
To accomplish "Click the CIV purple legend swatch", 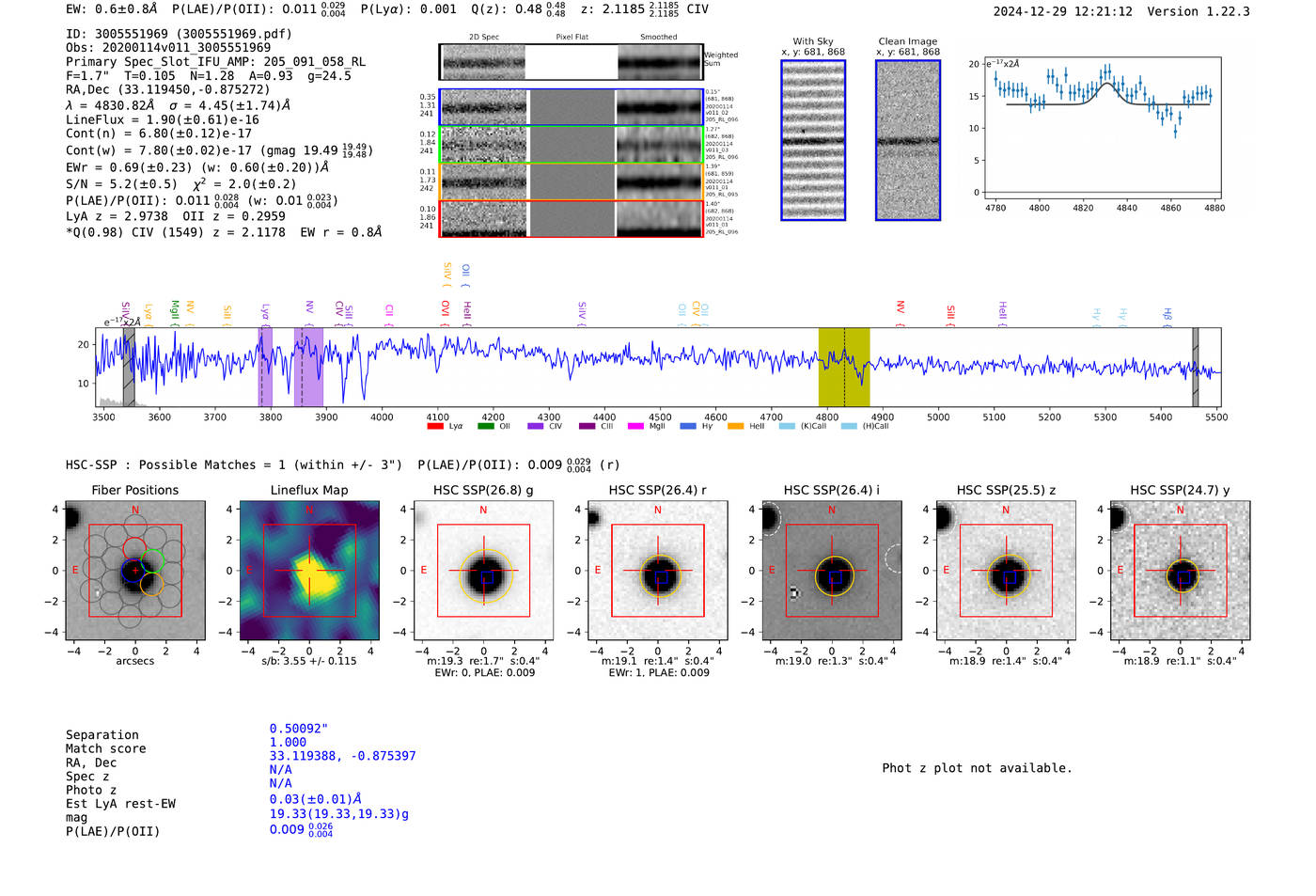I will coord(536,427).
